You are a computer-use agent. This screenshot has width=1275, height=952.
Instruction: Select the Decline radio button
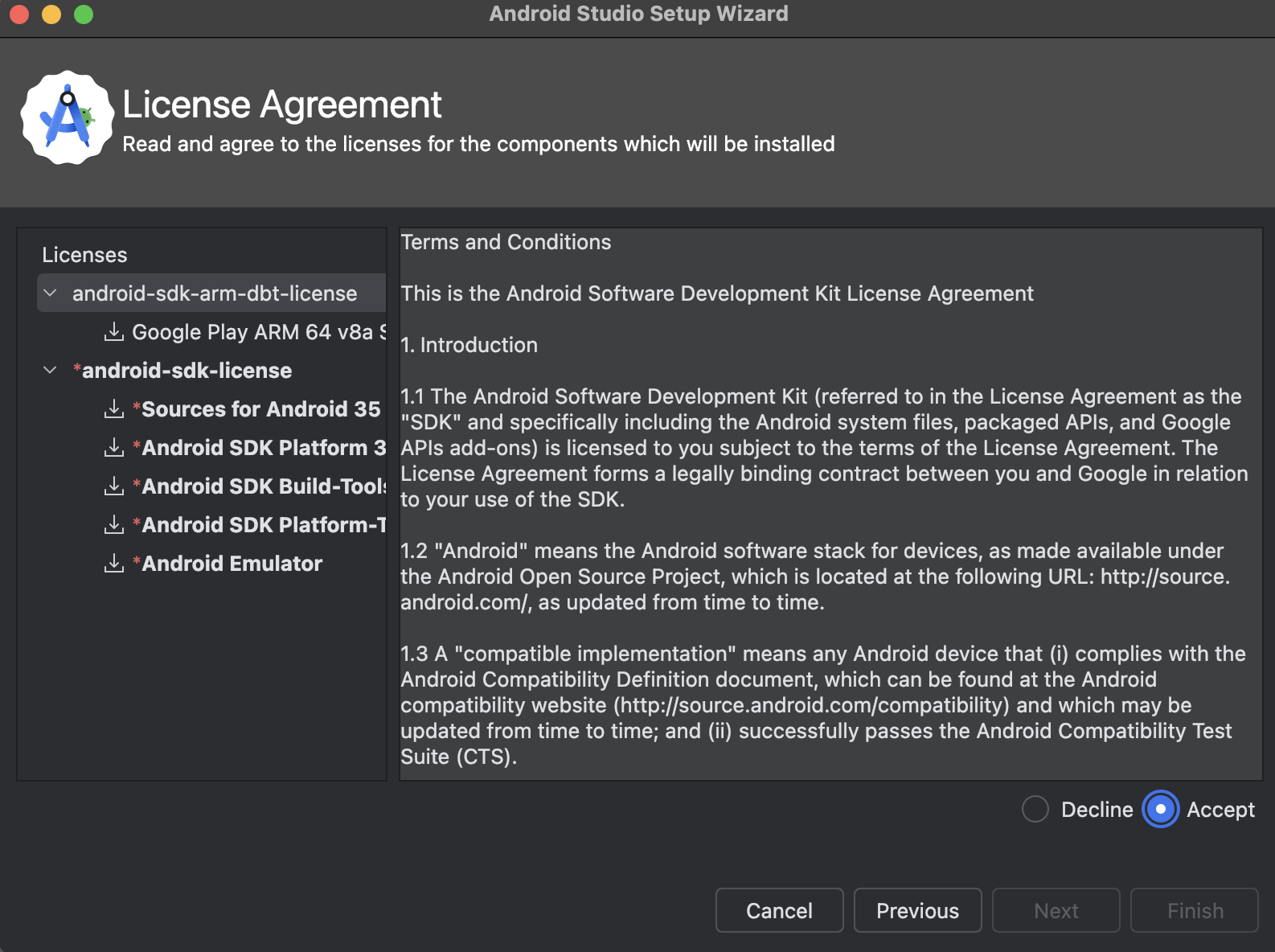pyautogui.click(x=1035, y=809)
